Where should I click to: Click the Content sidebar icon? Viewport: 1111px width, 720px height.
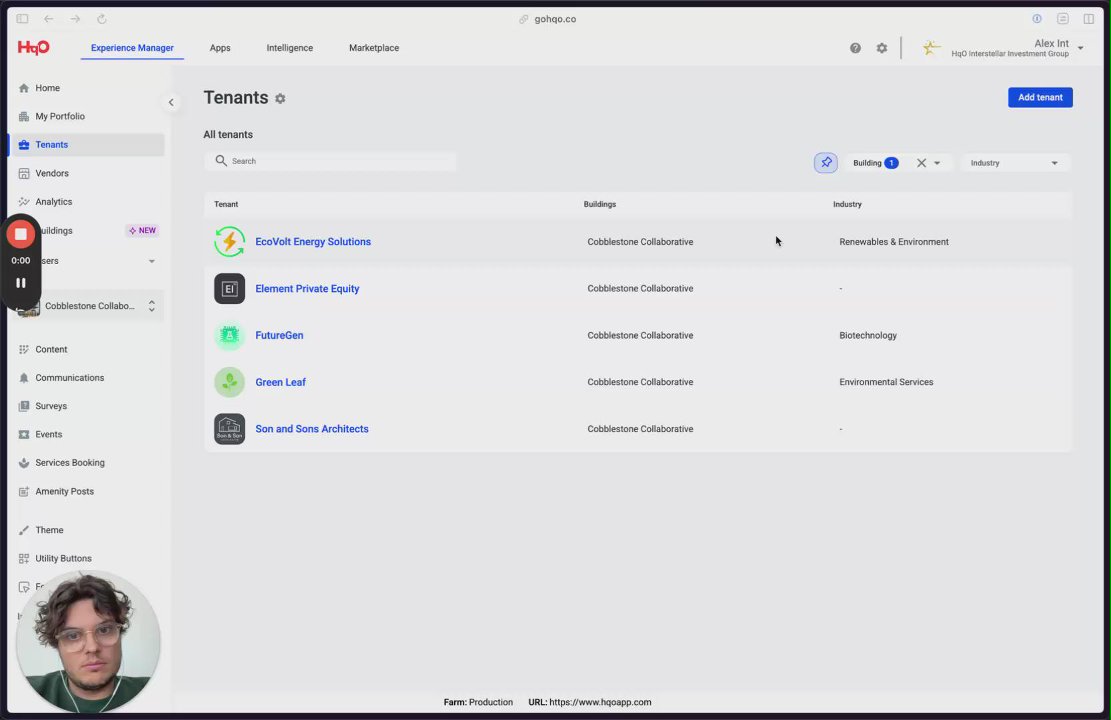[24, 349]
